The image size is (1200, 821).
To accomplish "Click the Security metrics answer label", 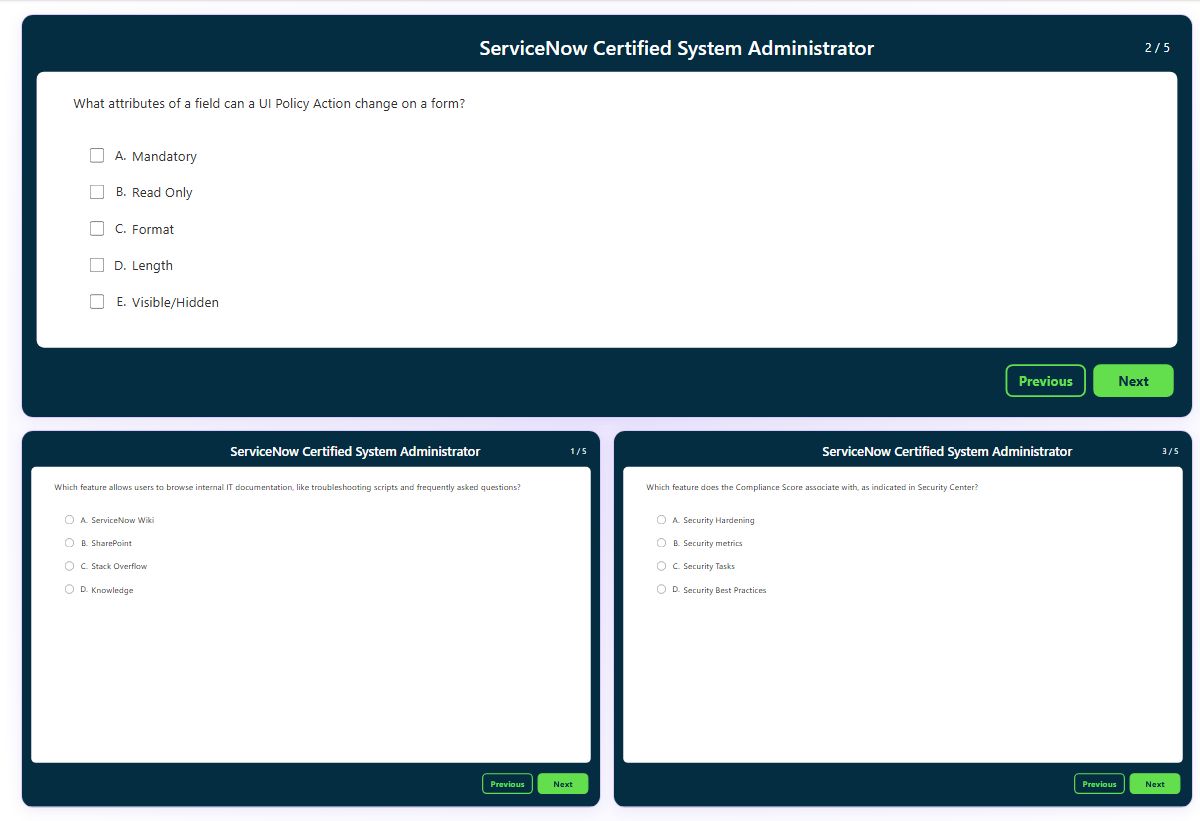I will [713, 543].
